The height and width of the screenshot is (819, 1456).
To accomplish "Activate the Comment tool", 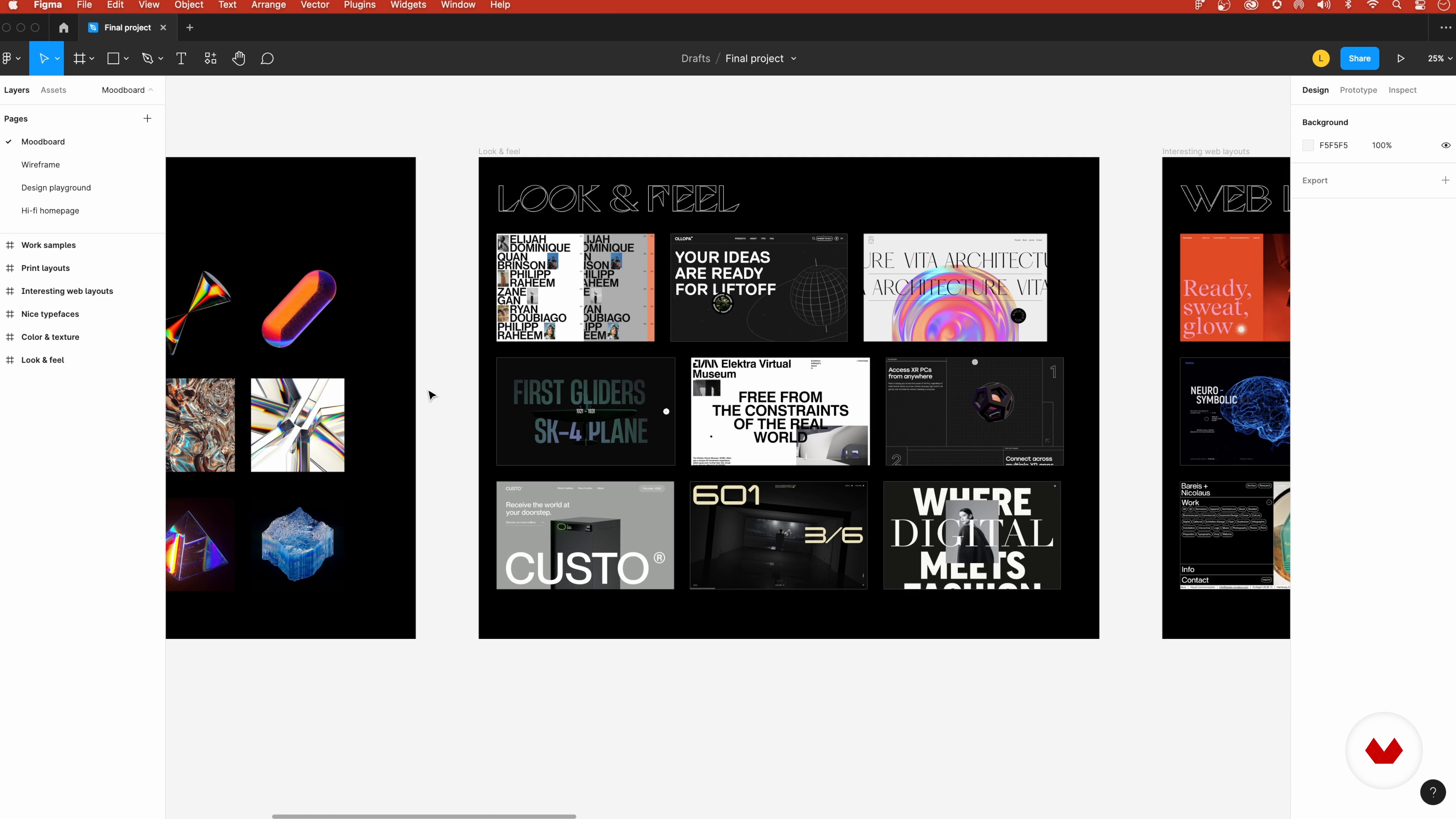I will (267, 58).
